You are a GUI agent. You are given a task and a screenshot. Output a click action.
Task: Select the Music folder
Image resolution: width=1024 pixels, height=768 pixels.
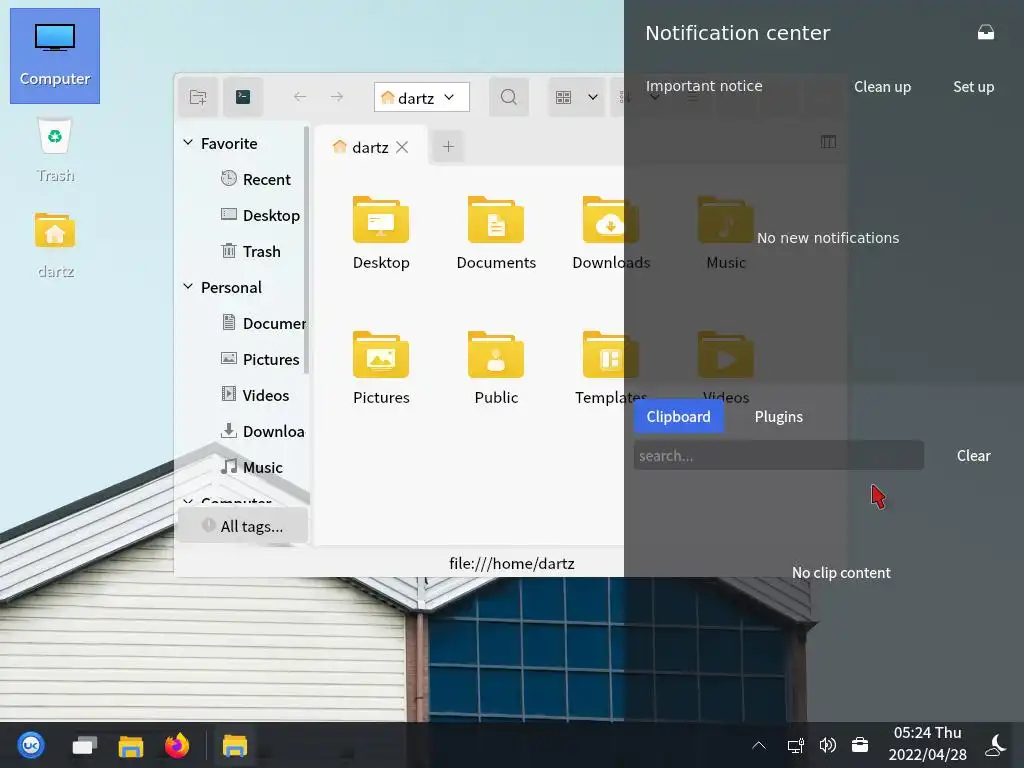pos(726,233)
